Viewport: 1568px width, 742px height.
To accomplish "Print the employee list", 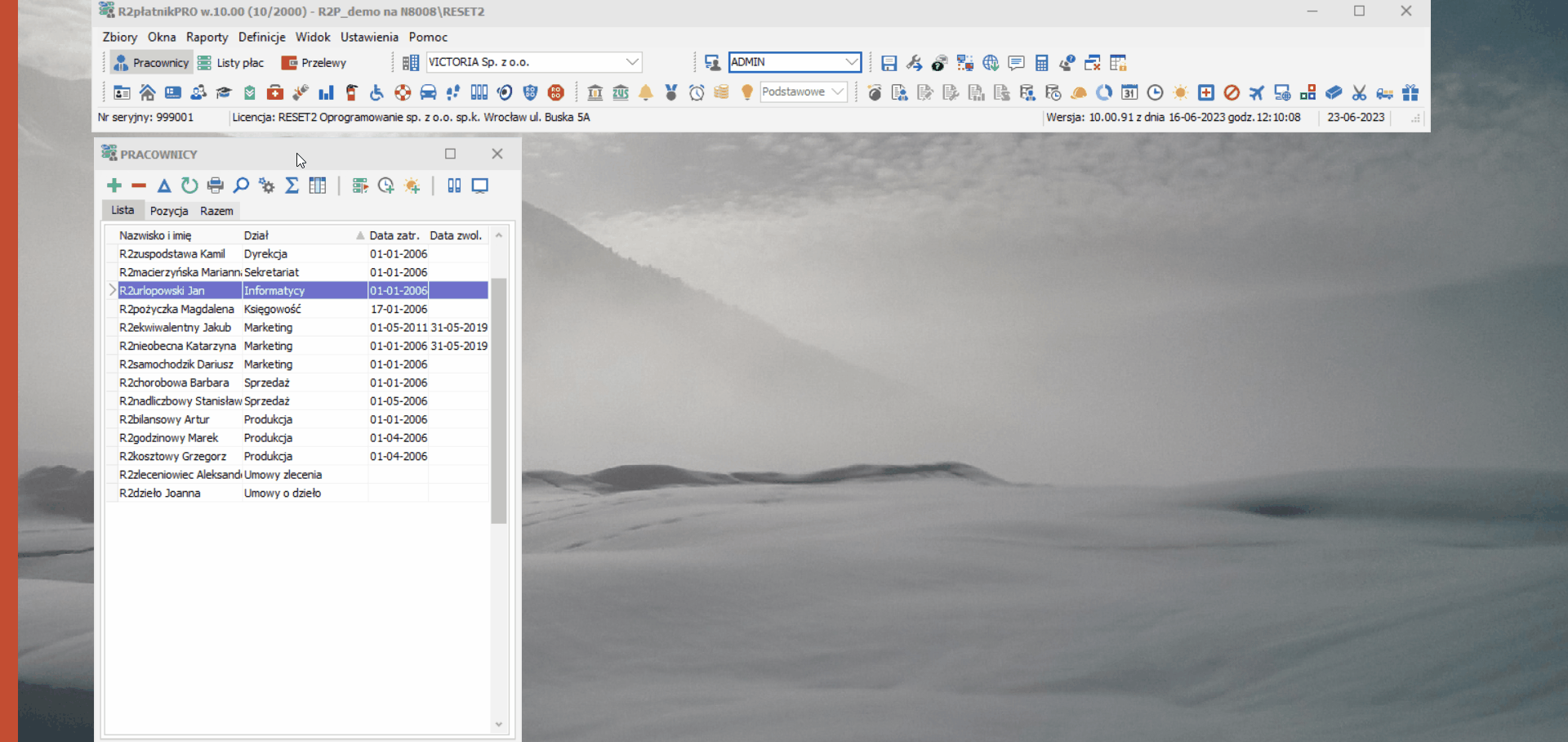I will [215, 185].
